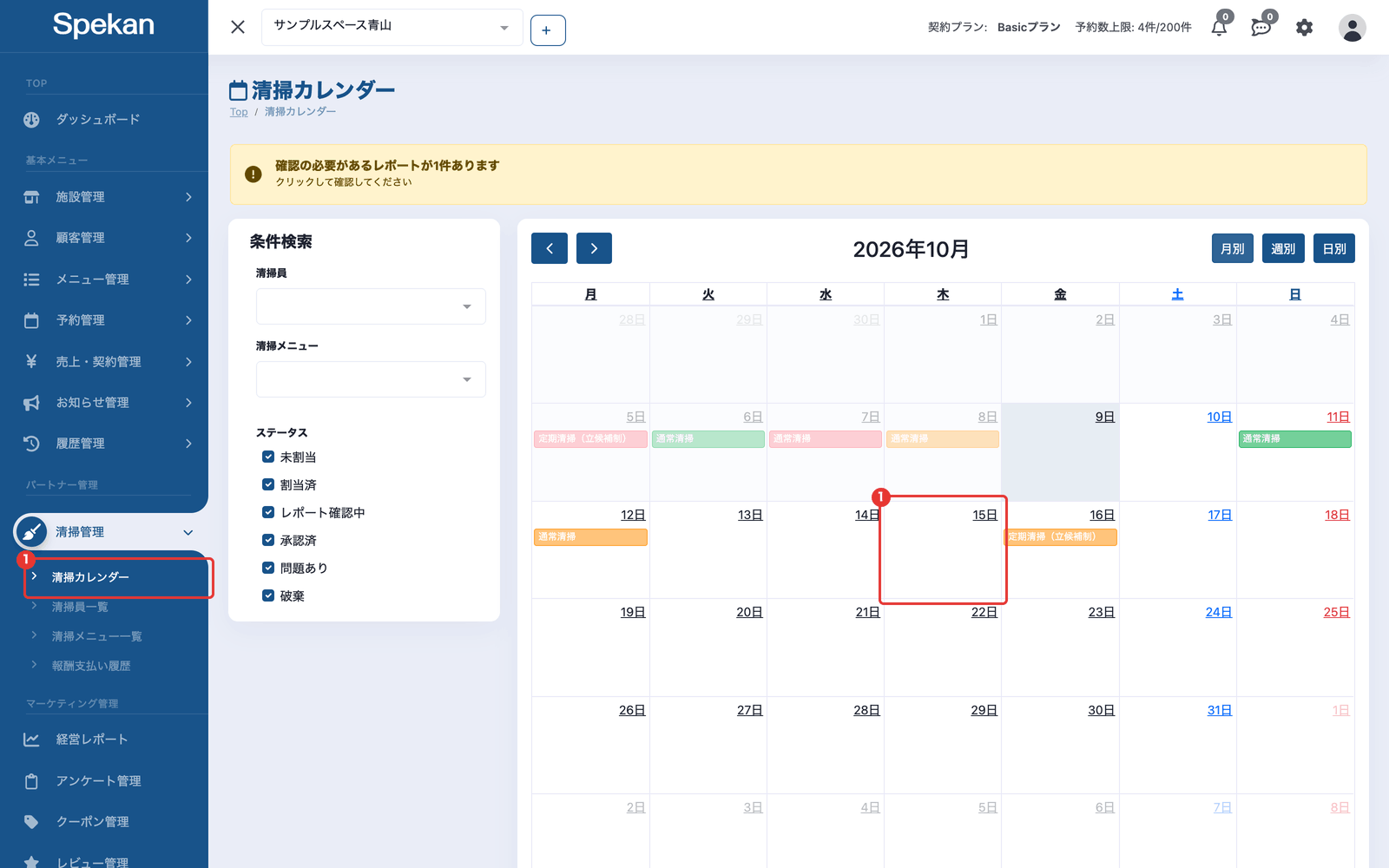The height and width of the screenshot is (868, 1389).
Task: Open the 清掃メニュー dropdown
Action: coord(371,379)
